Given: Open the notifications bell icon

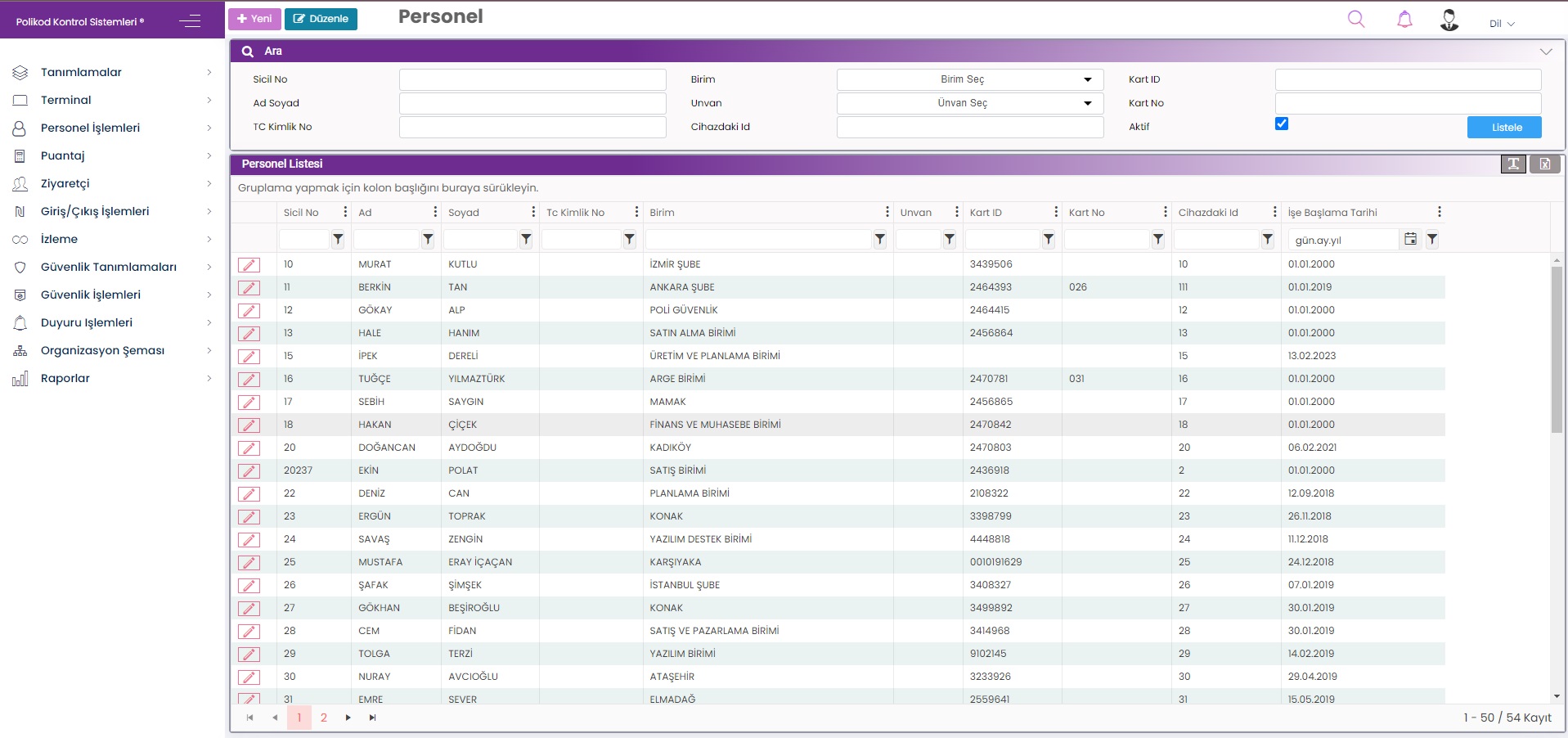Looking at the screenshot, I should pos(1404,19).
